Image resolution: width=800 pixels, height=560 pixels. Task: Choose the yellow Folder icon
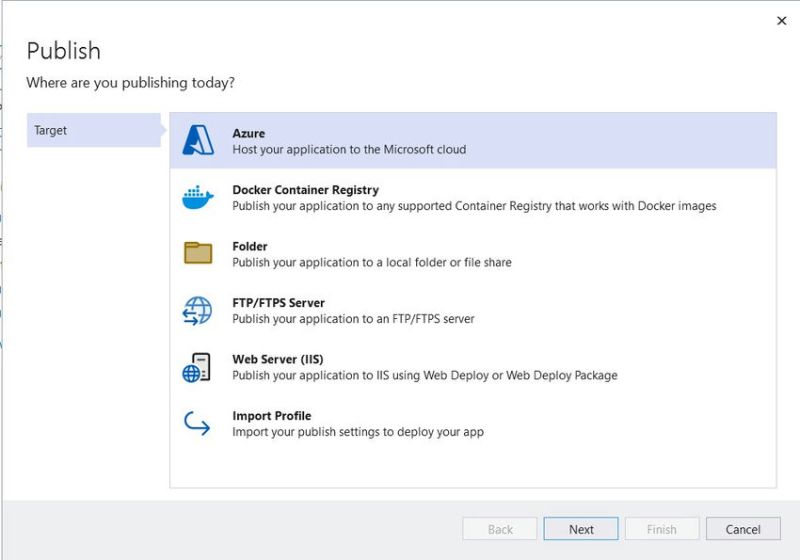[198, 253]
